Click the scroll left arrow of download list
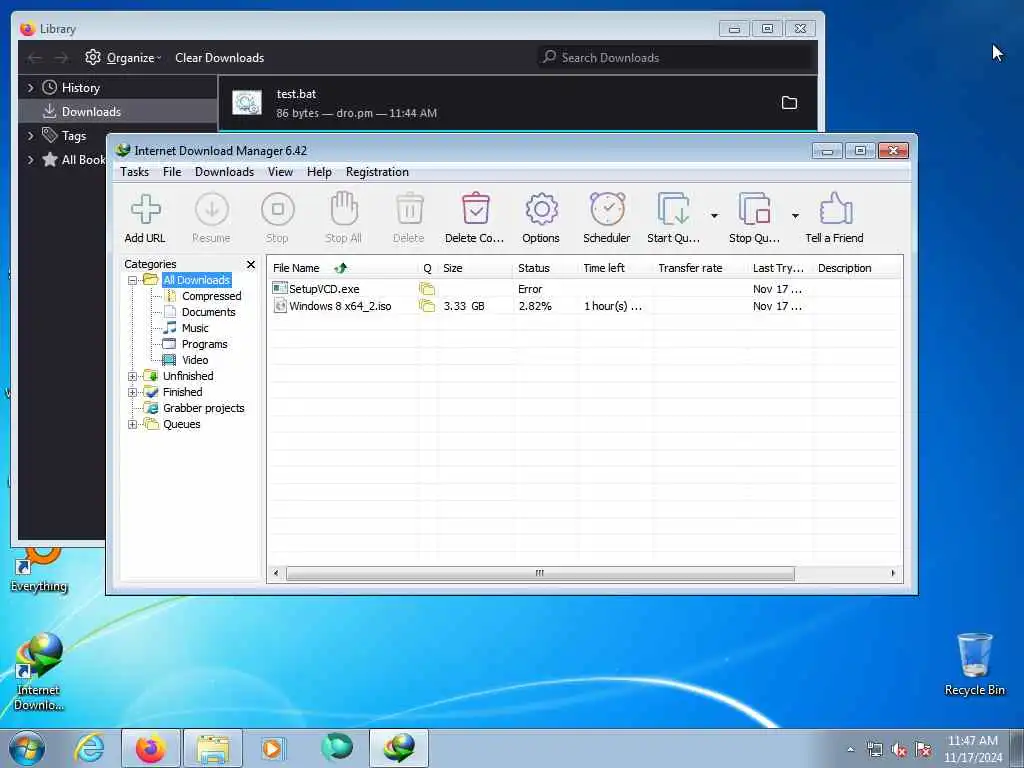 click(276, 573)
